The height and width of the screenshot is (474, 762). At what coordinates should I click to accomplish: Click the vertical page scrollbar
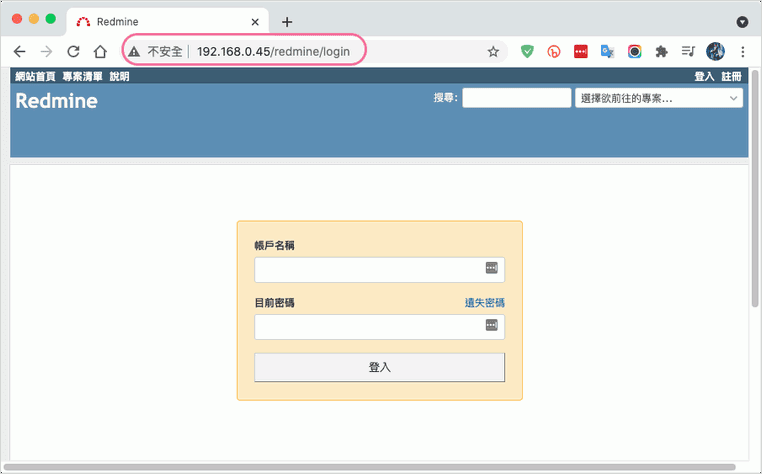coord(755,190)
